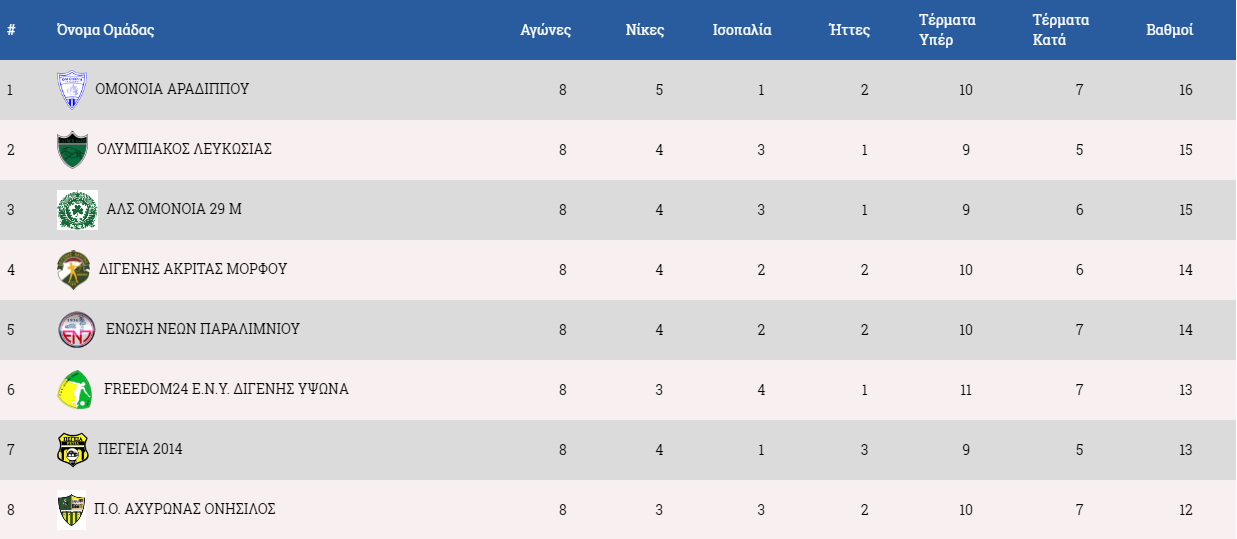Click the Βαθμοί column header
1237x539 pixels.
(1170, 30)
